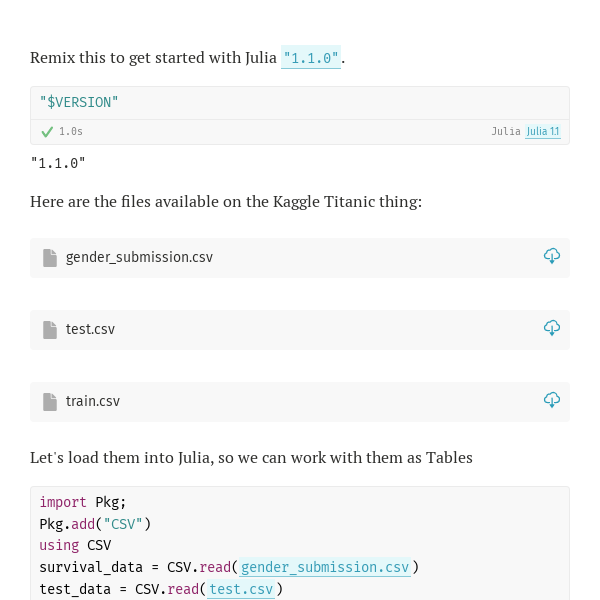
Task: Click the train.csv document icon
Action: coord(50,402)
